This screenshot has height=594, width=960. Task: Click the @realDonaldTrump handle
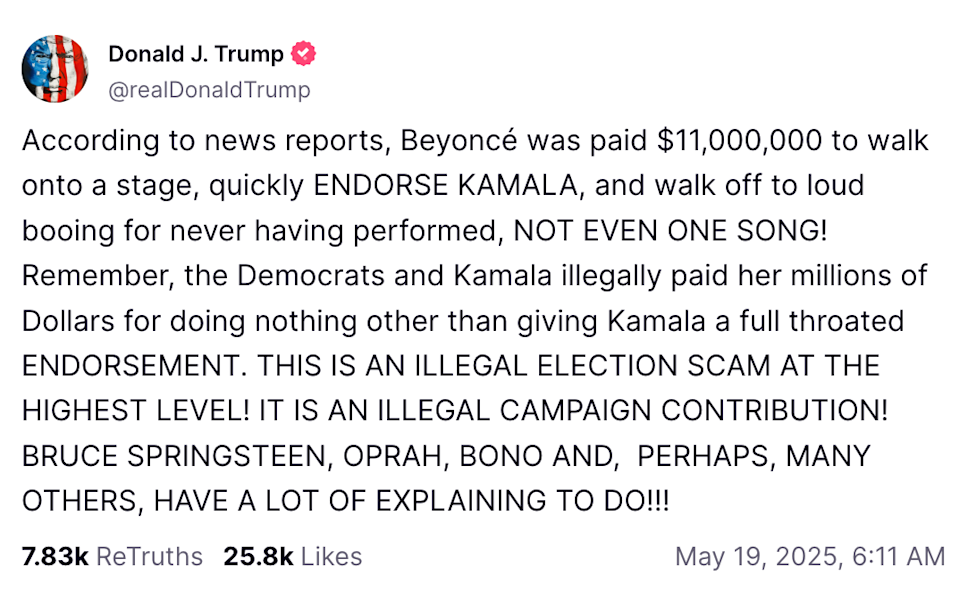click(209, 90)
